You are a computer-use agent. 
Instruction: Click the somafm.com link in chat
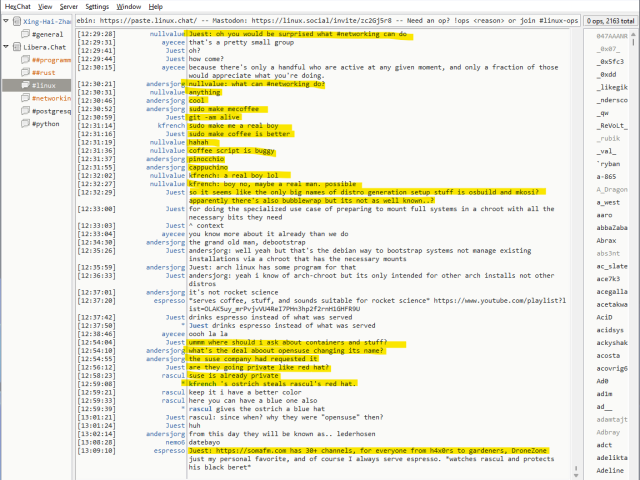(x=262, y=451)
